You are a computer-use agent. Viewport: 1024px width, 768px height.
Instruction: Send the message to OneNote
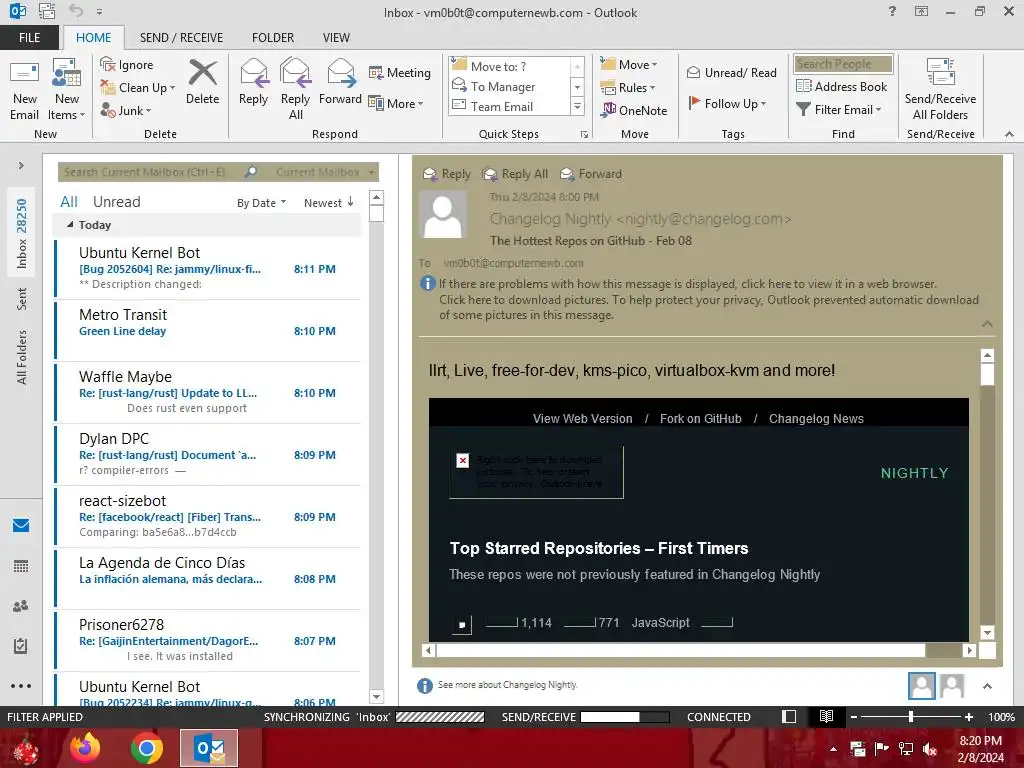point(633,110)
